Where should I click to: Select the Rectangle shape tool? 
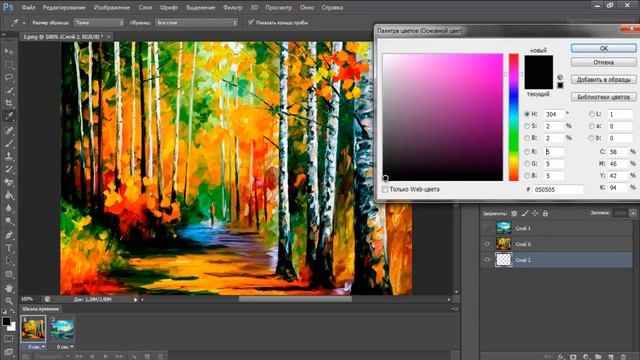click(9, 274)
